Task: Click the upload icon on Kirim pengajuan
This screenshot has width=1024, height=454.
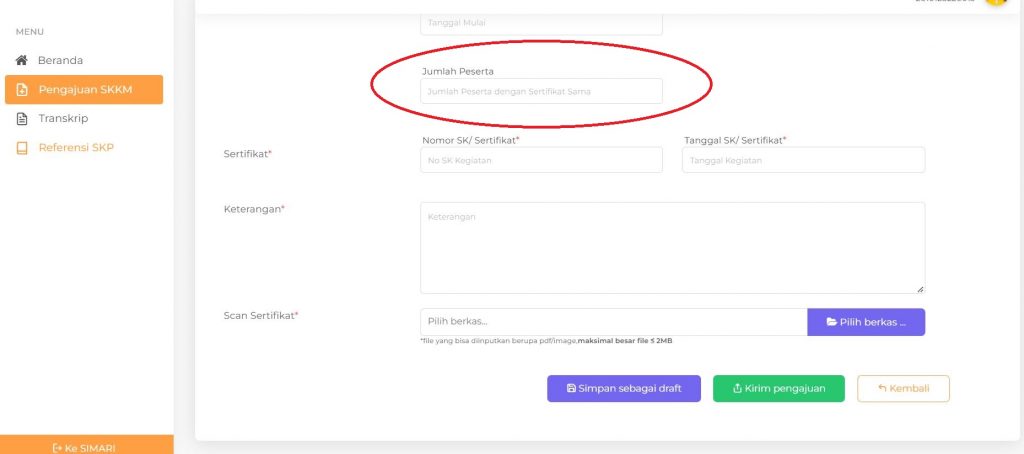Action: tap(737, 388)
